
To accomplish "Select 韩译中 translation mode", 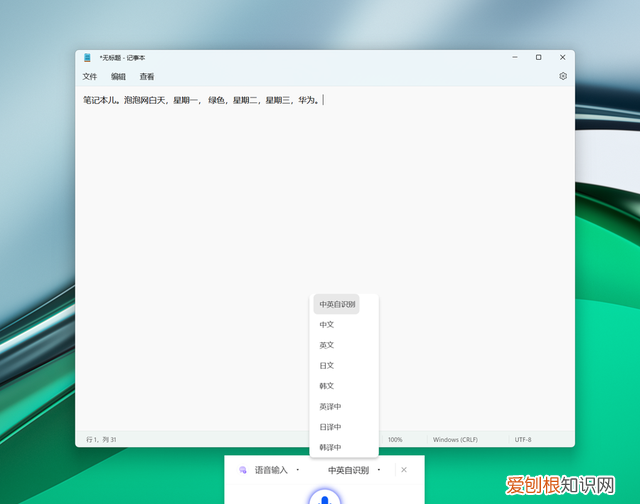I will point(330,447).
